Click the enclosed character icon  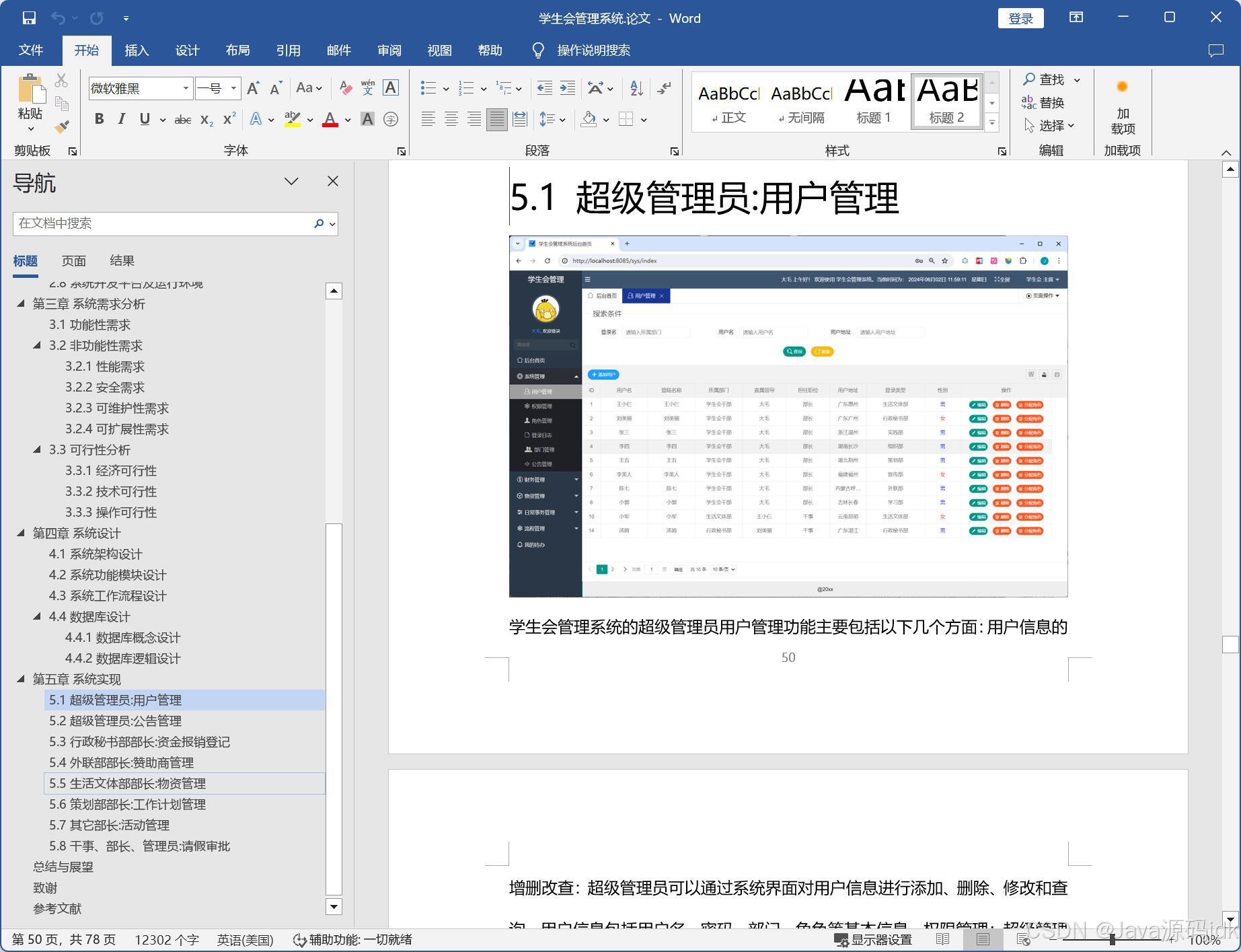pos(390,120)
